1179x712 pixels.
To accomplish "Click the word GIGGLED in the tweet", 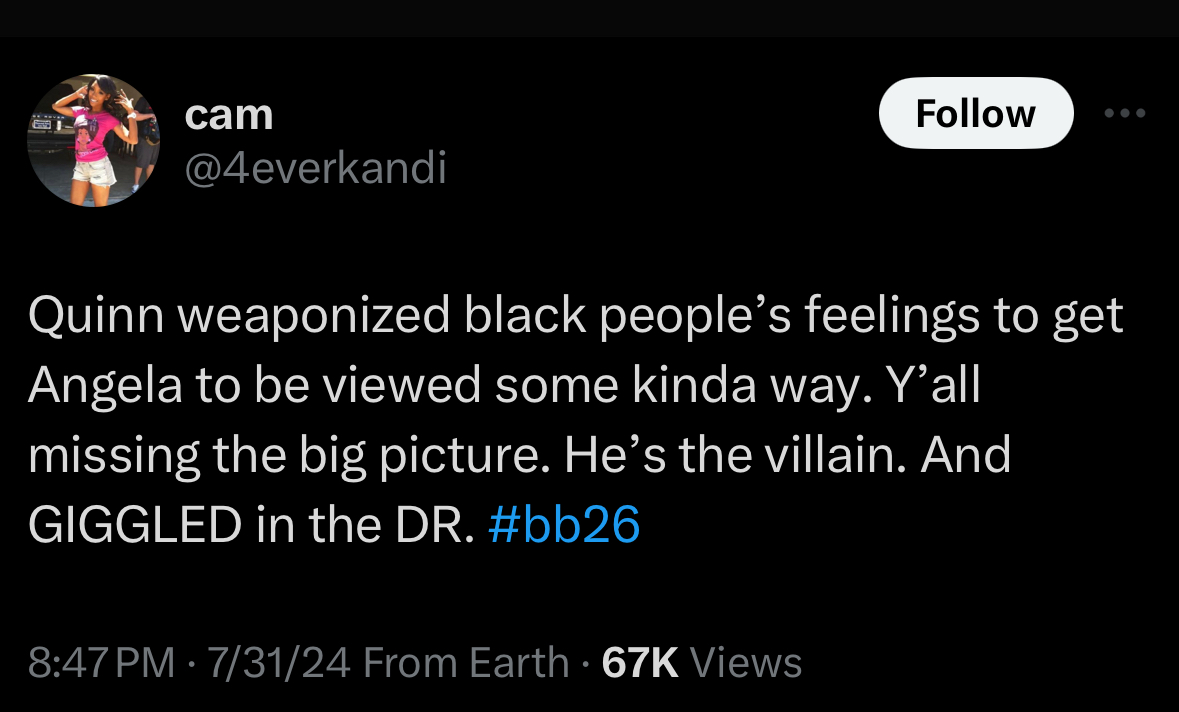I will point(135,524).
